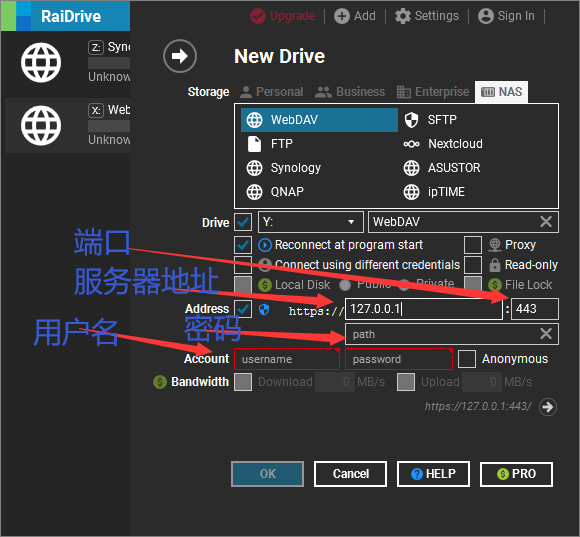Toggle the File Lock checkbox
Viewport: 580px width, 537px height.
(473, 285)
